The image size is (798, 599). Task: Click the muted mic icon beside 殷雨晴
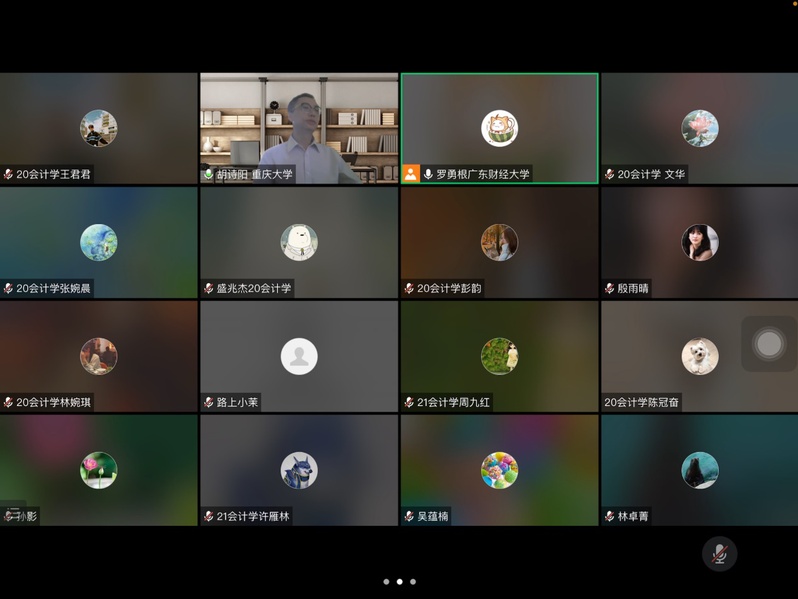(x=610, y=288)
